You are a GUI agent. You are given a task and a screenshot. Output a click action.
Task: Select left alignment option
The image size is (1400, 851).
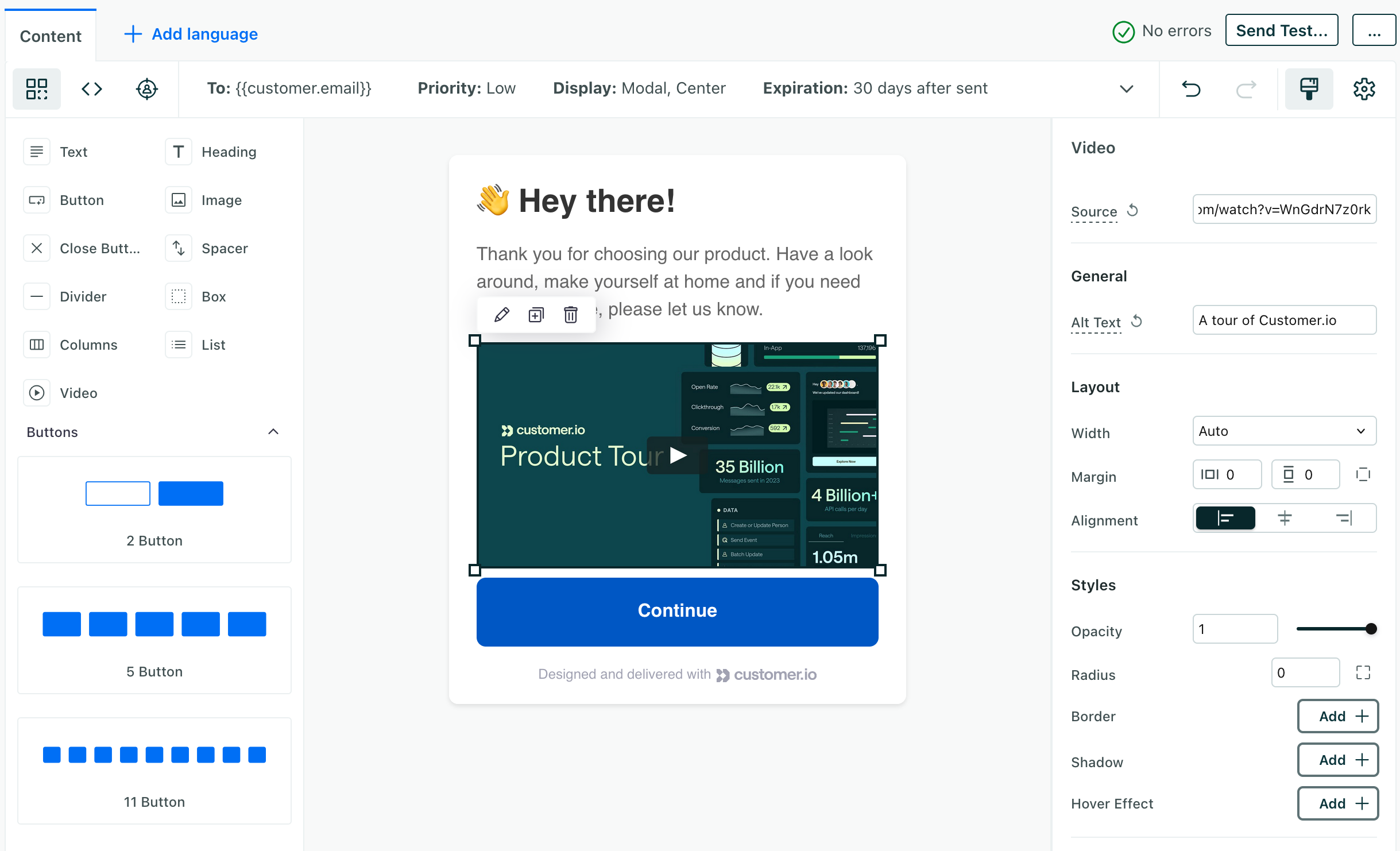1225,519
